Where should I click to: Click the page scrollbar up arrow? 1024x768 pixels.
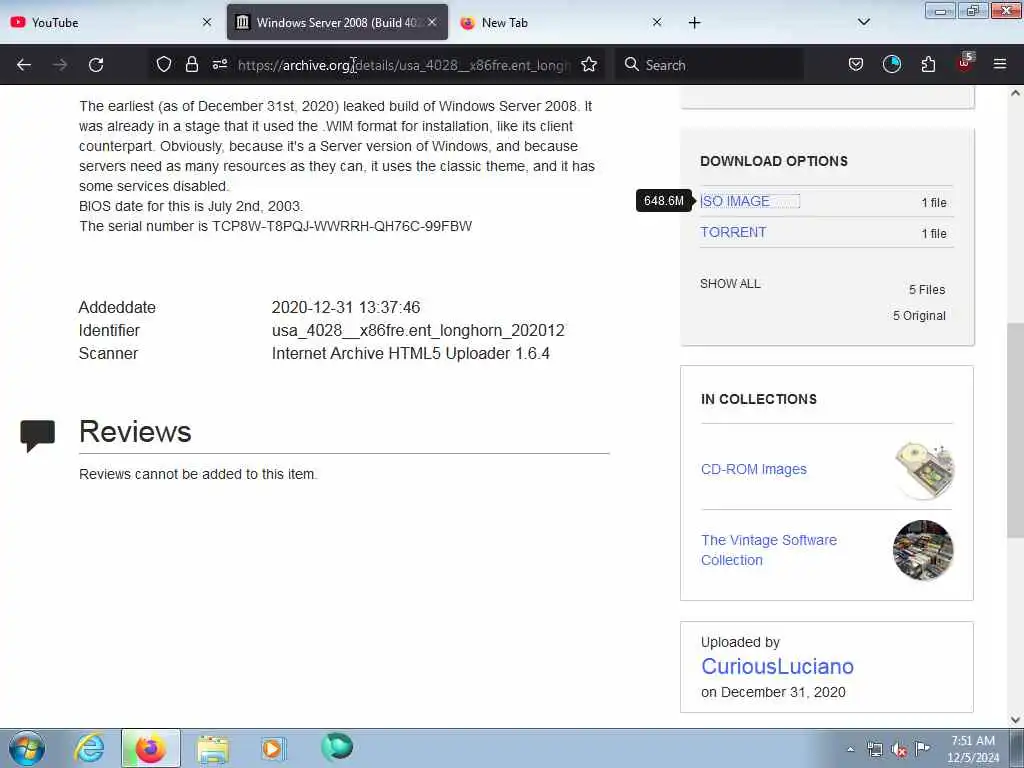coord(1015,93)
